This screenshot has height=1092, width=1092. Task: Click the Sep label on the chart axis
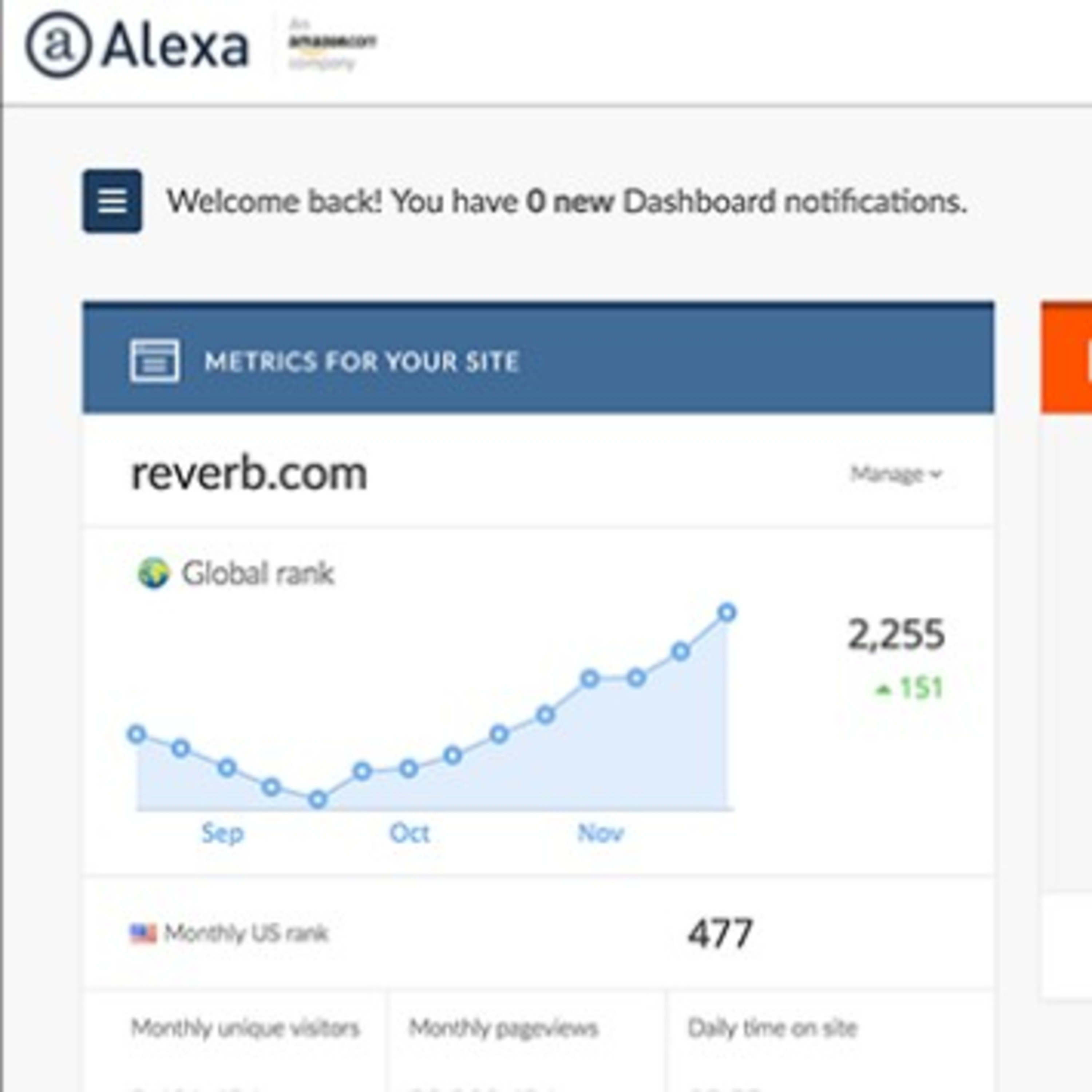click(x=222, y=833)
